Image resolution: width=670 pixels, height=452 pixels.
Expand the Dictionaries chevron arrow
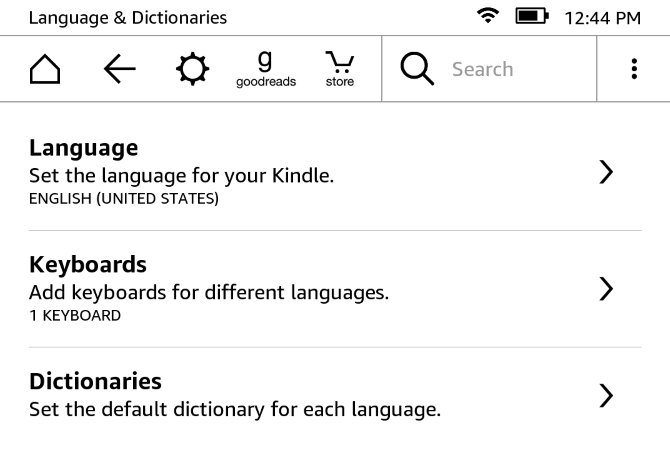[605, 395]
